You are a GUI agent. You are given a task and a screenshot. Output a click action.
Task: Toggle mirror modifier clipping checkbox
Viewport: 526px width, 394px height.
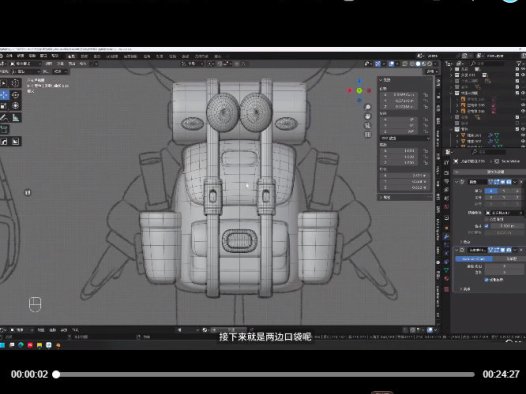487,219
